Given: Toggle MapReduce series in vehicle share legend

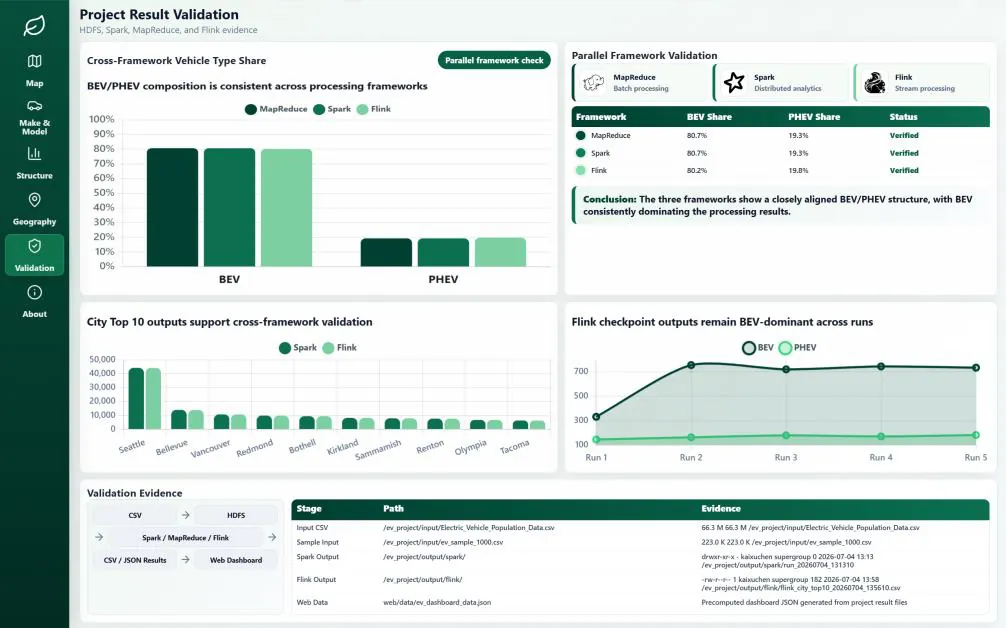Looking at the screenshot, I should [276, 109].
